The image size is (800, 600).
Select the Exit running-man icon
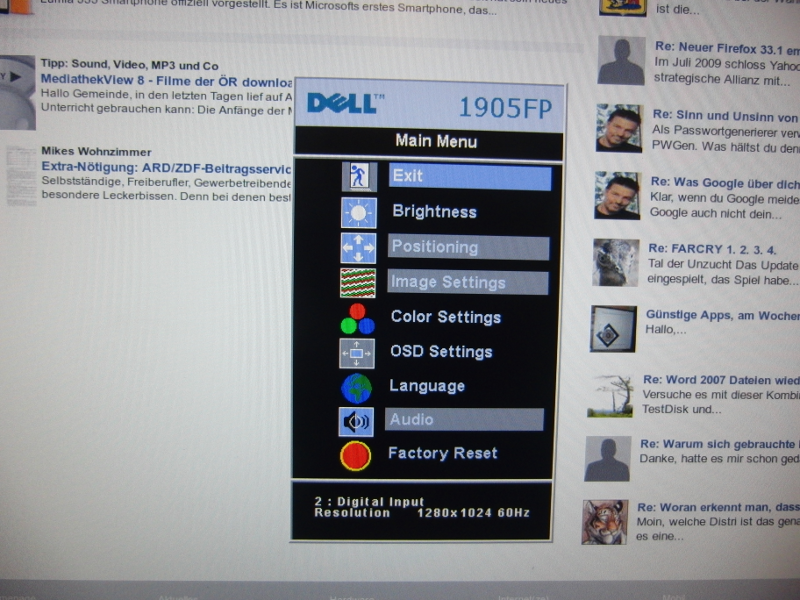tap(360, 177)
